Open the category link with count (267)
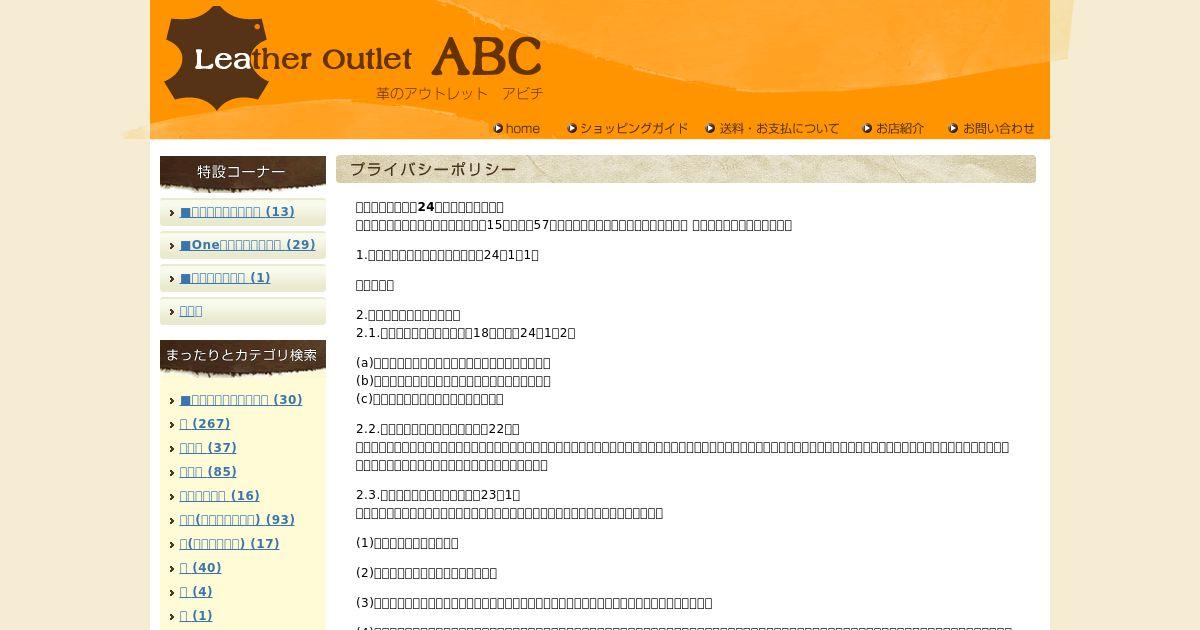 [x=205, y=424]
